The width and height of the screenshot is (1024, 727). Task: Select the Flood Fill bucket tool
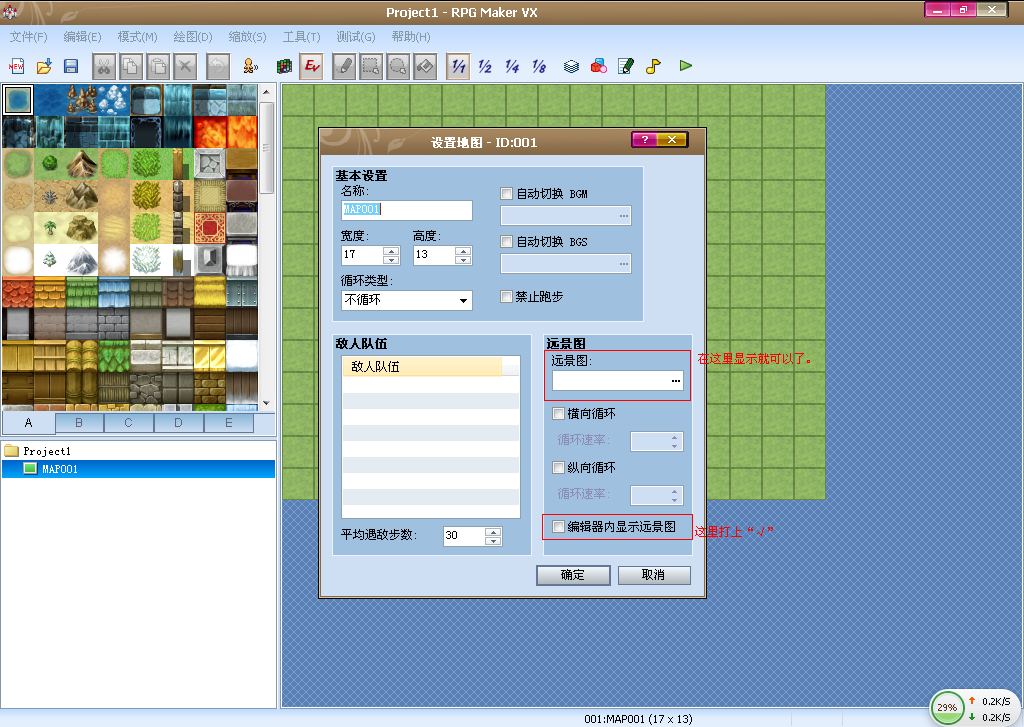tap(425, 66)
